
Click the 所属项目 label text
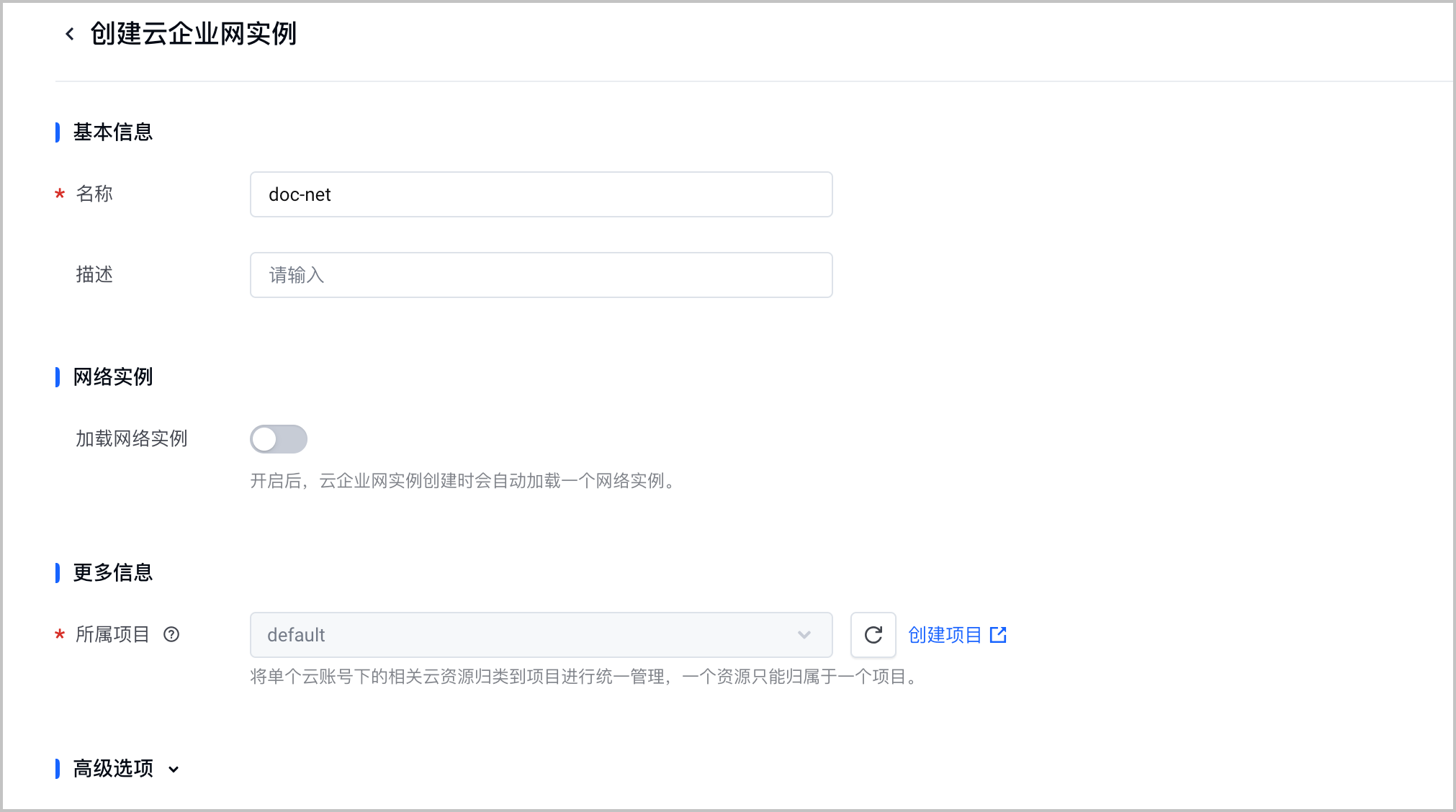[x=112, y=634]
